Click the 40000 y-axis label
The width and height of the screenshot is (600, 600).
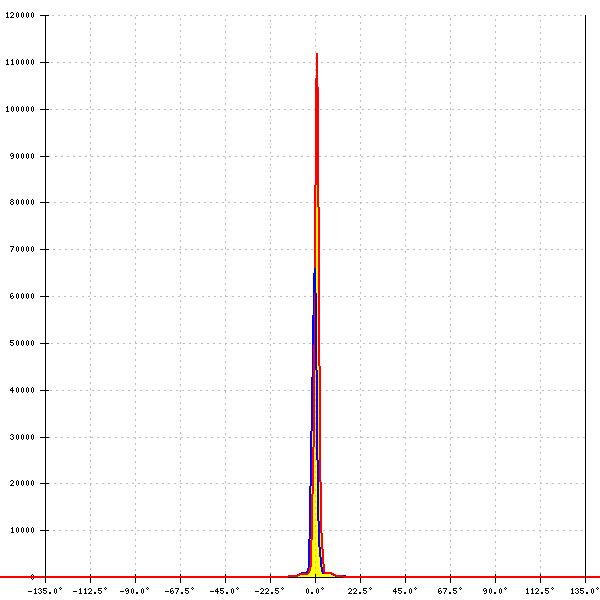coord(22,390)
